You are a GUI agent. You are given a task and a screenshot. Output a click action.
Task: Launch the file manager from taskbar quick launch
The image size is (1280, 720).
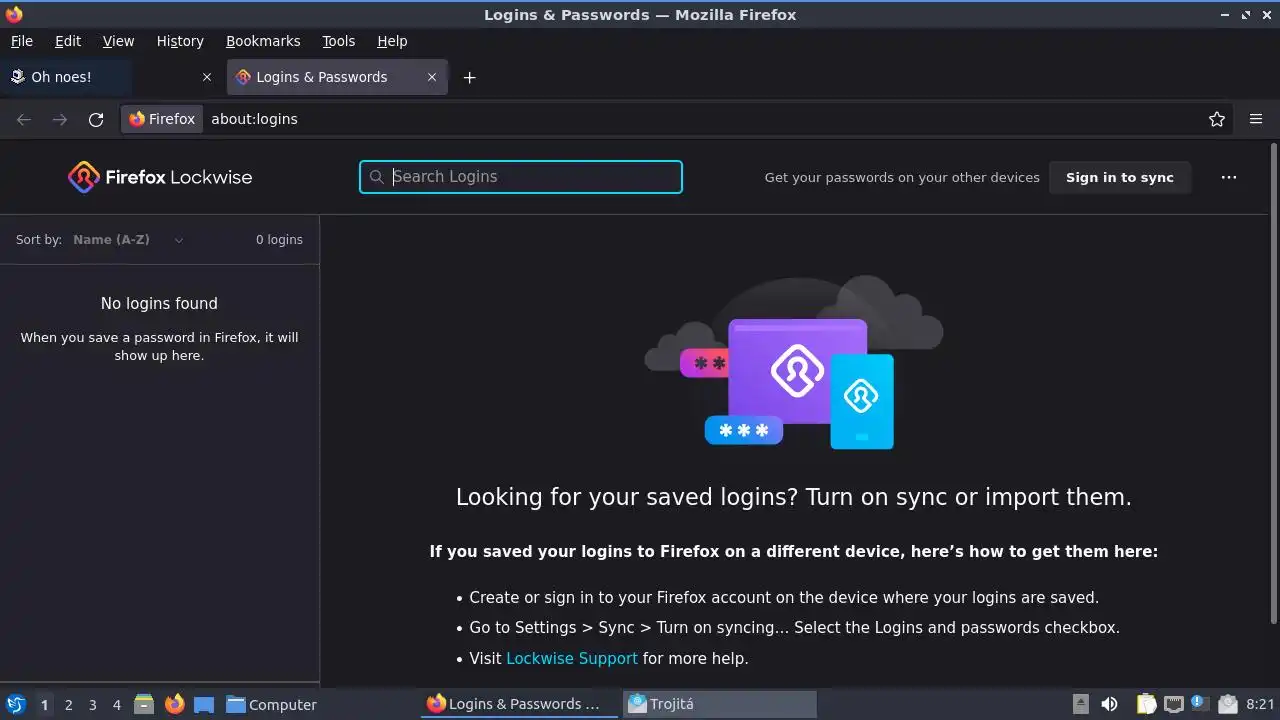144,704
